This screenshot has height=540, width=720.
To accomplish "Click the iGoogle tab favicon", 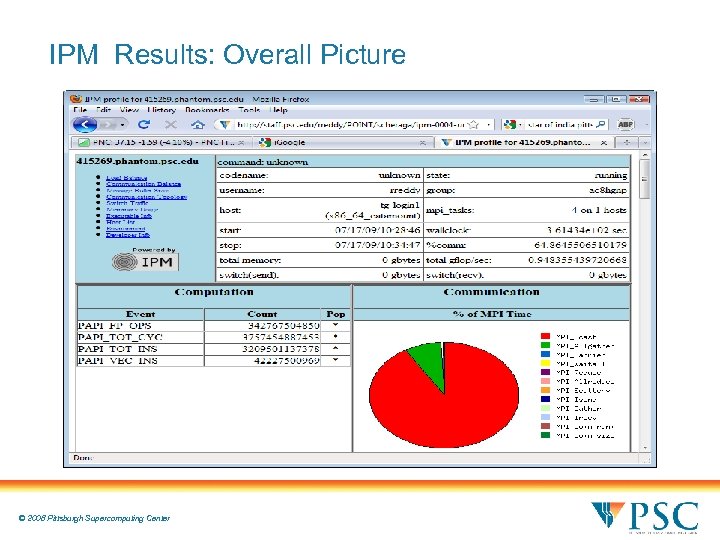I will (x=264, y=143).
